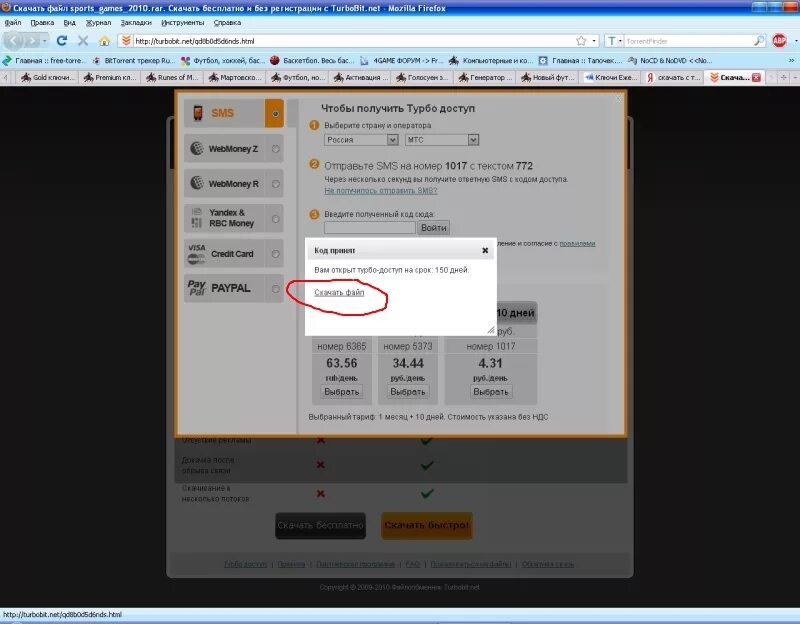Open the Файл menu
Viewport: 800px width, 624px height.
(x=13, y=22)
